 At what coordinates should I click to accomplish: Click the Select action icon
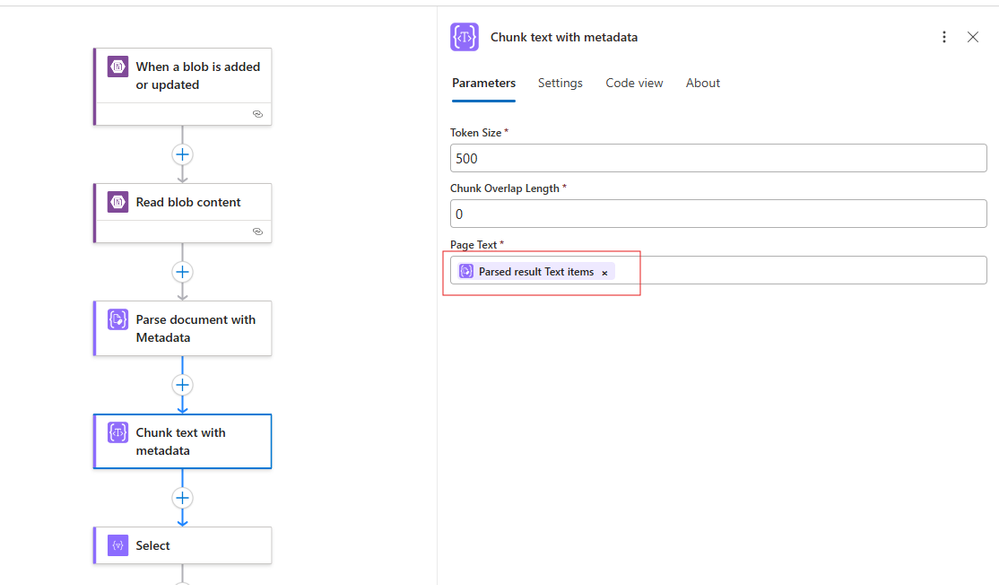118,546
